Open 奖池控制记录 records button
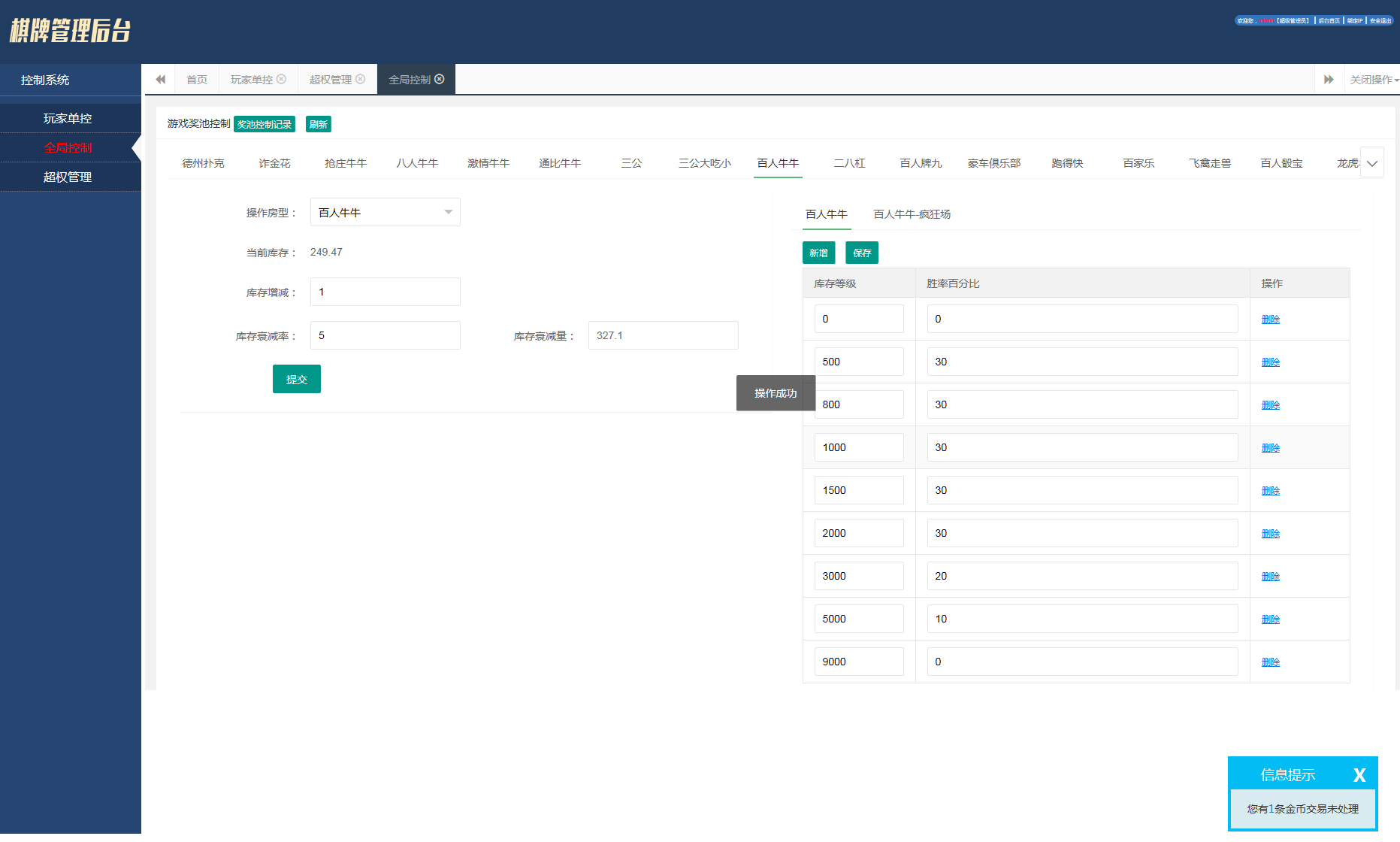Image resolution: width=1400 pixels, height=842 pixels. coord(265,125)
